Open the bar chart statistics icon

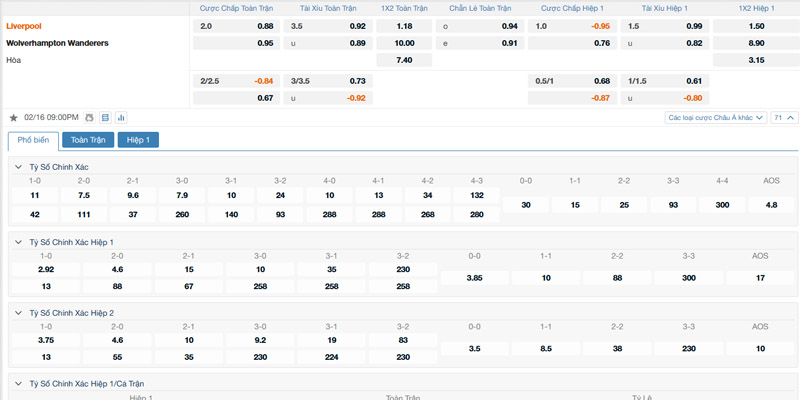pos(121,118)
